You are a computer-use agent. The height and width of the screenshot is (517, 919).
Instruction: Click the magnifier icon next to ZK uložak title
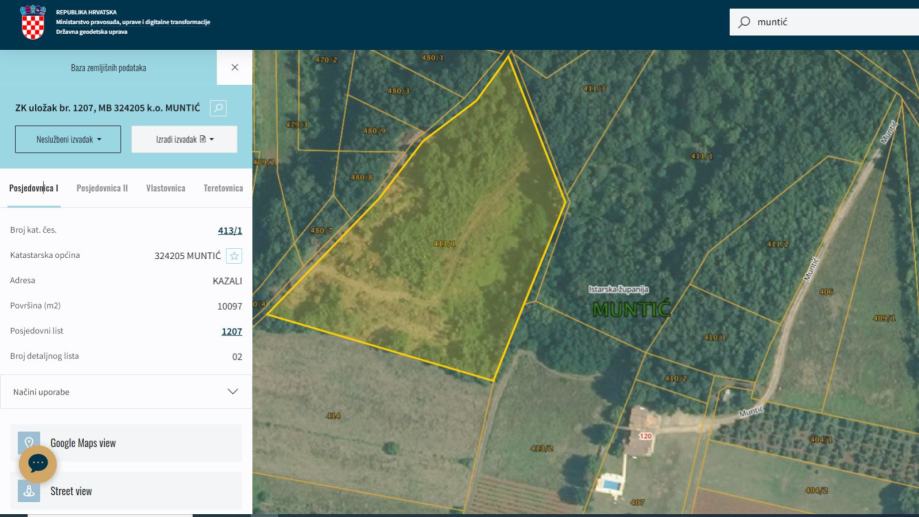point(218,108)
